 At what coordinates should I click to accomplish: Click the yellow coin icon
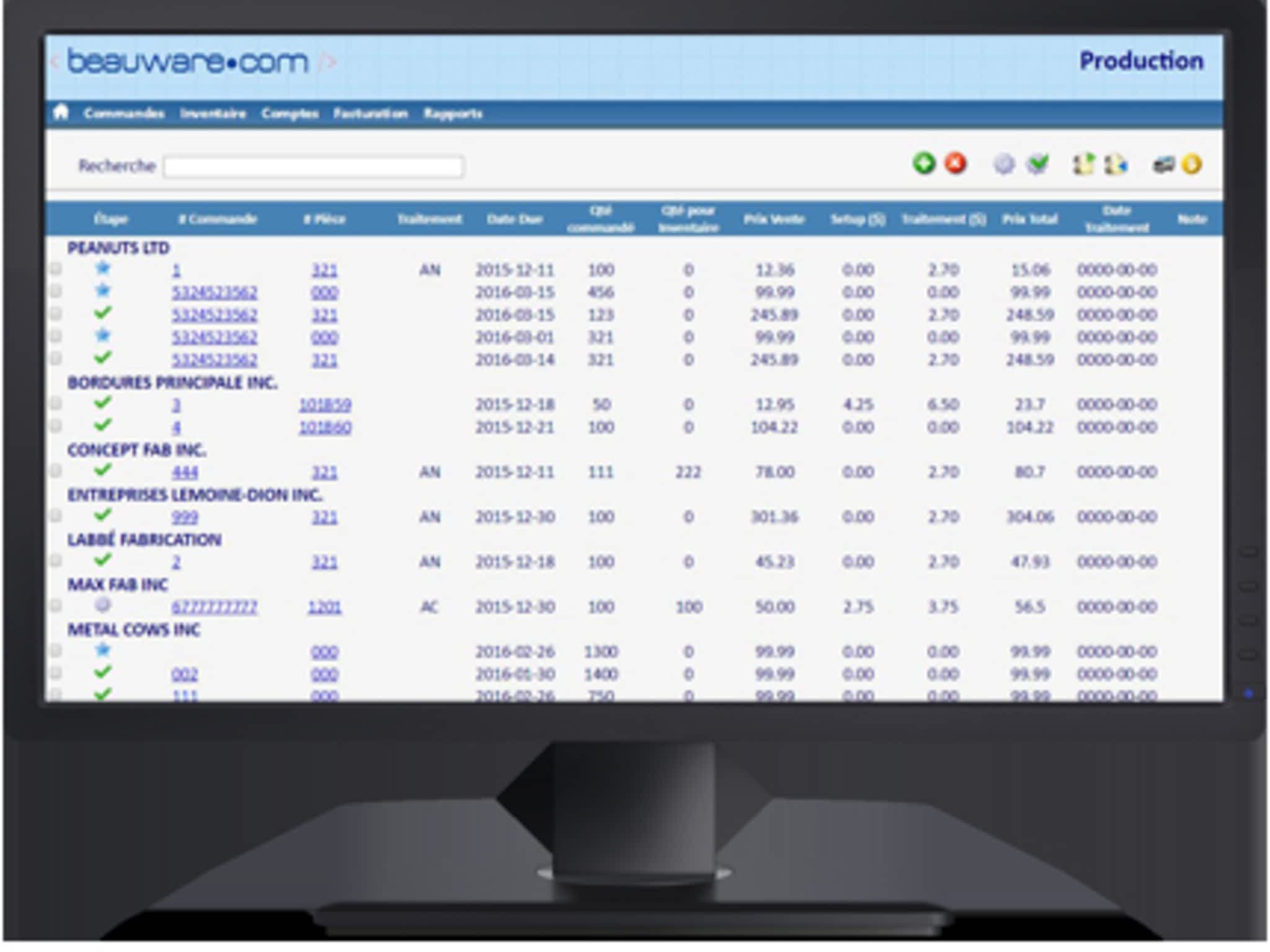(1191, 164)
